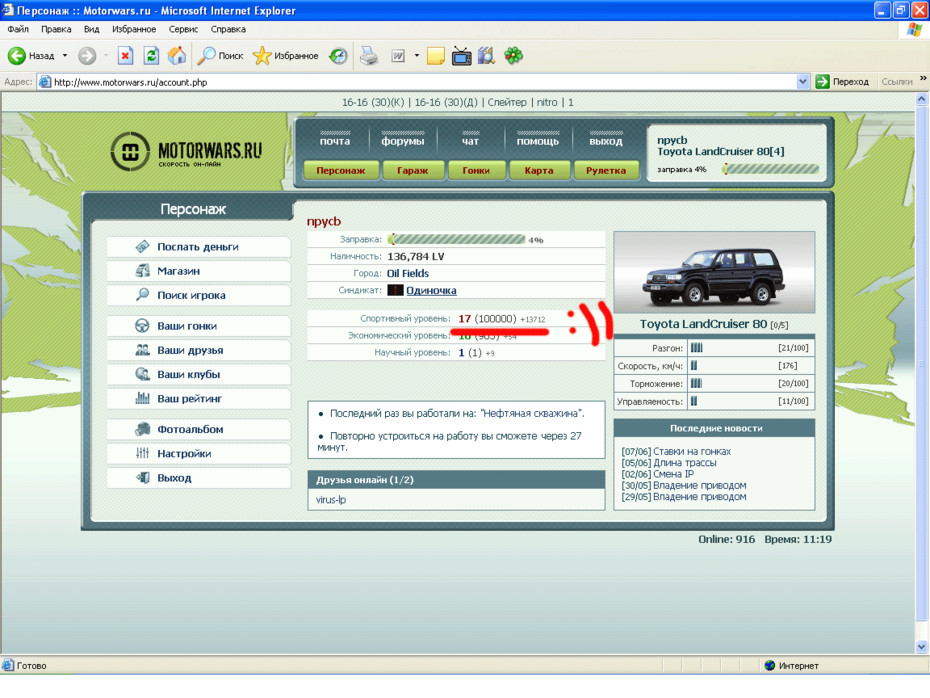Select the Рулетка tab button

[x=606, y=170]
